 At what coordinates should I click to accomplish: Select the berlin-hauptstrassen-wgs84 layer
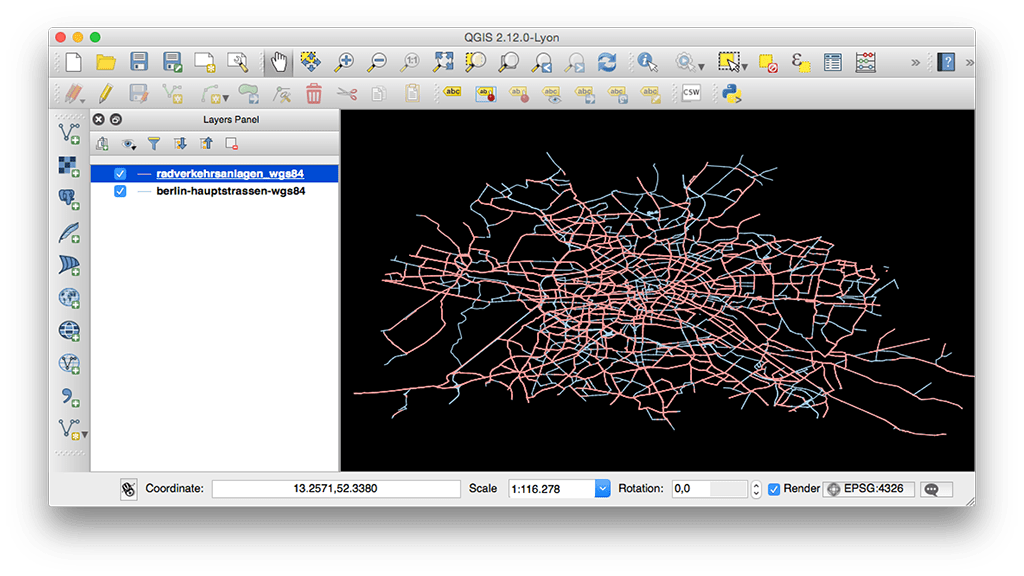(230, 190)
